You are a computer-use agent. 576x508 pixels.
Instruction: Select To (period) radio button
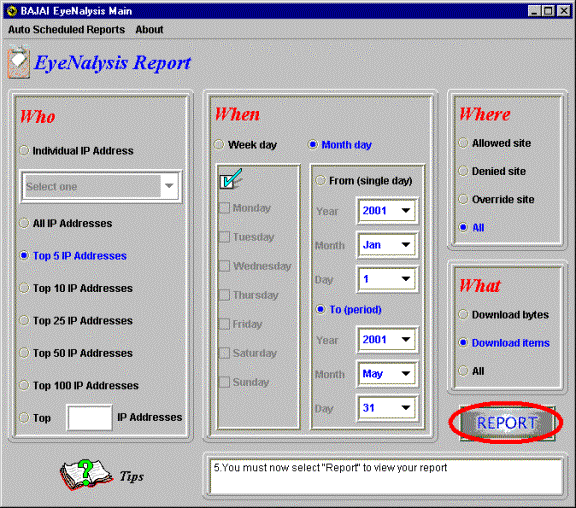(x=321, y=309)
